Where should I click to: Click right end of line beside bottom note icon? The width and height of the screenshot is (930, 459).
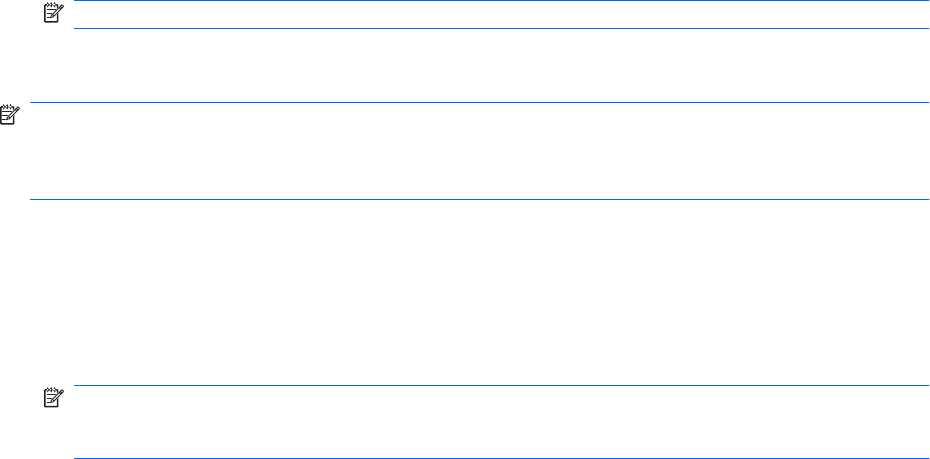pos(925,386)
